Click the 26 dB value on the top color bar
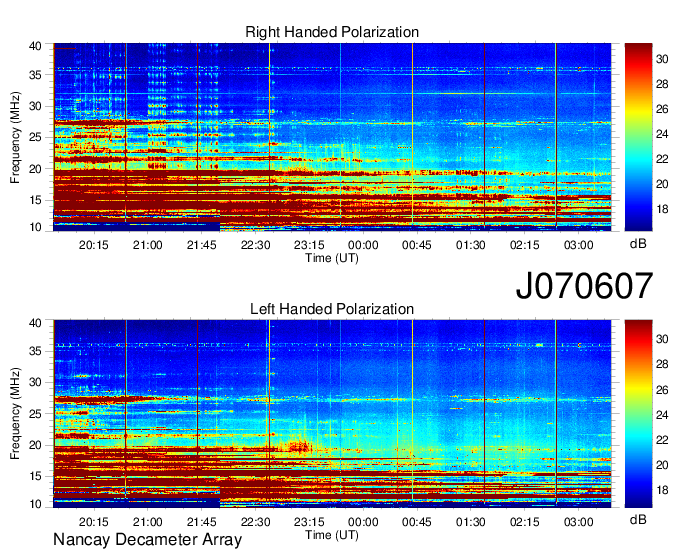 (x=662, y=109)
